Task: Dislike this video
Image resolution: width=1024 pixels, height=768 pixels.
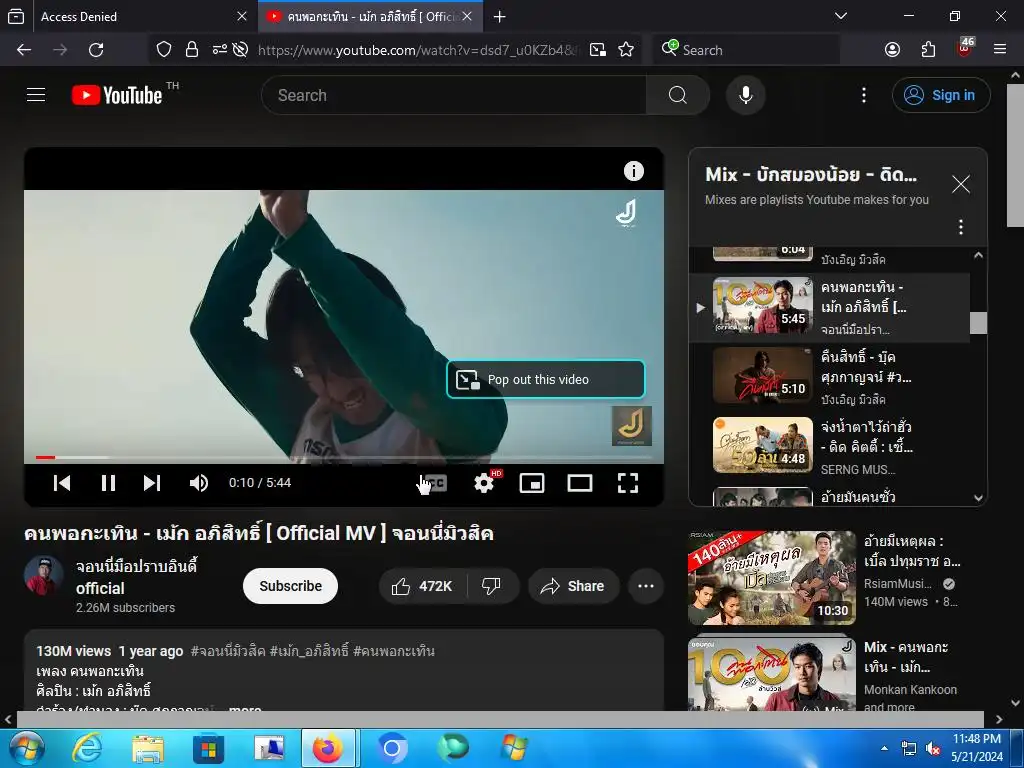Action: pos(491,586)
